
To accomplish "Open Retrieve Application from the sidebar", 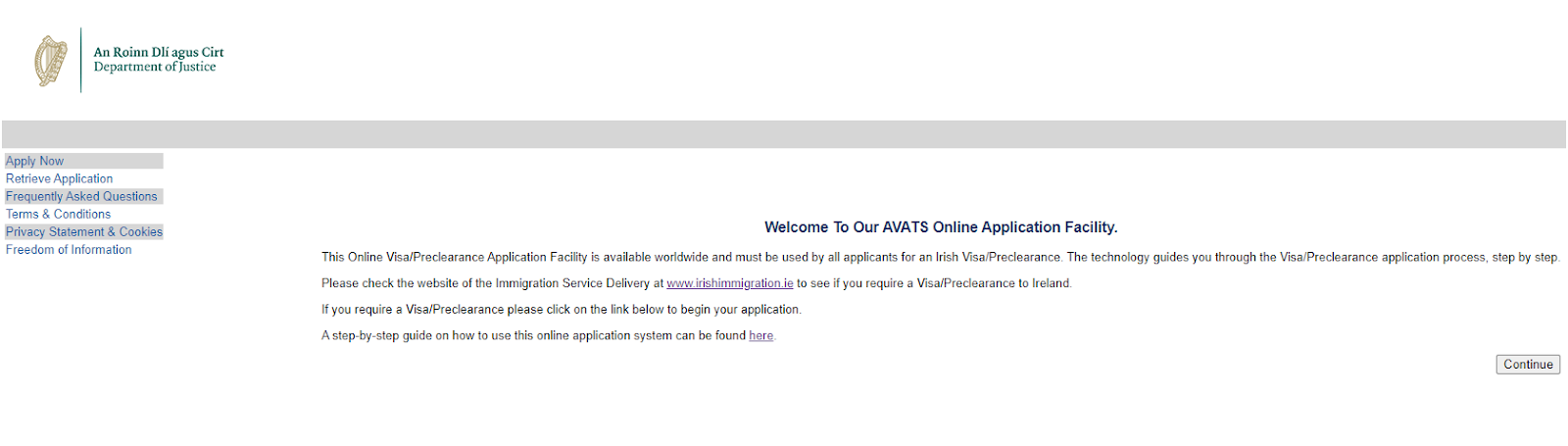I will 59,178.
